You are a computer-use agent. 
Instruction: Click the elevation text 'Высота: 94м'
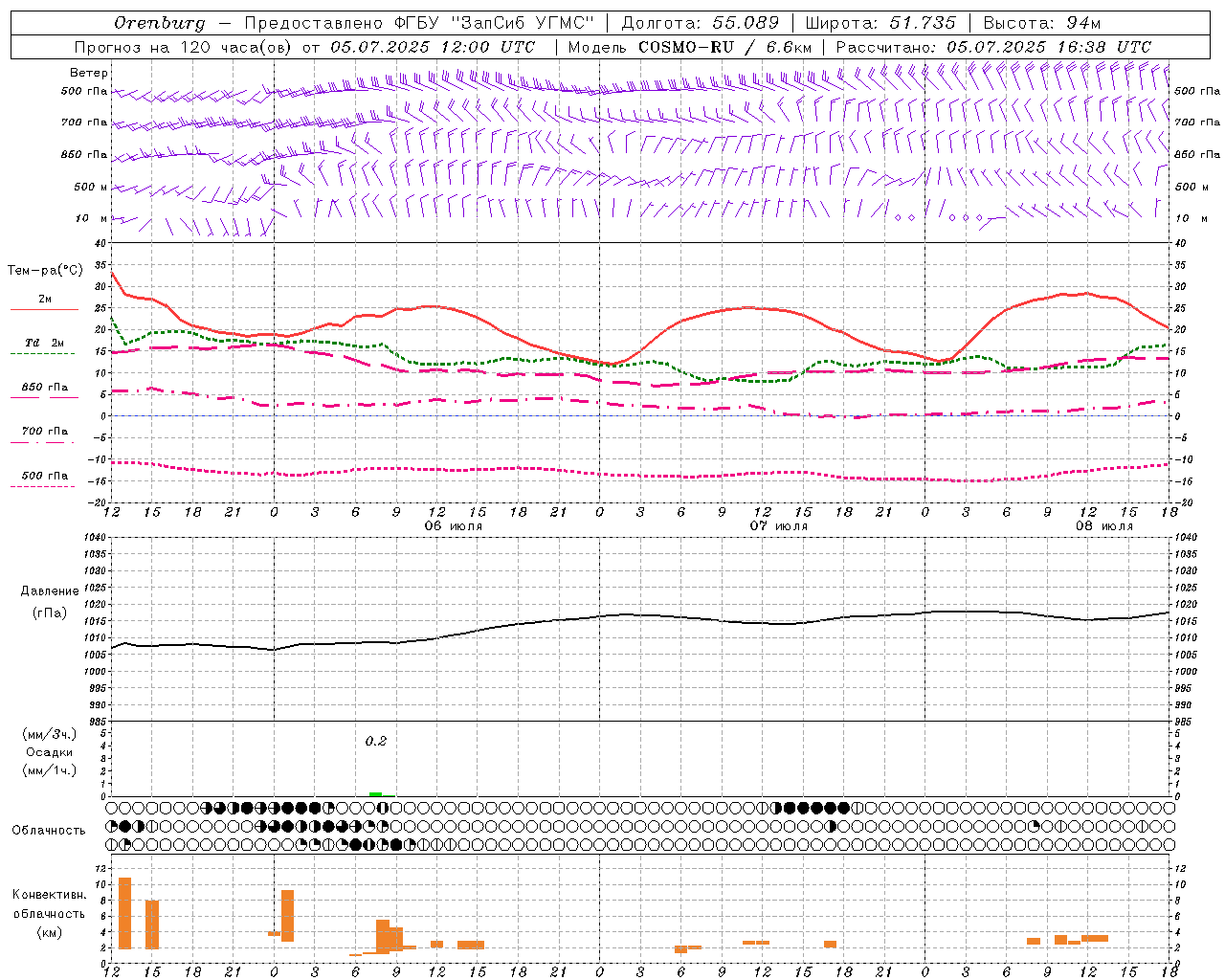click(x=1042, y=23)
